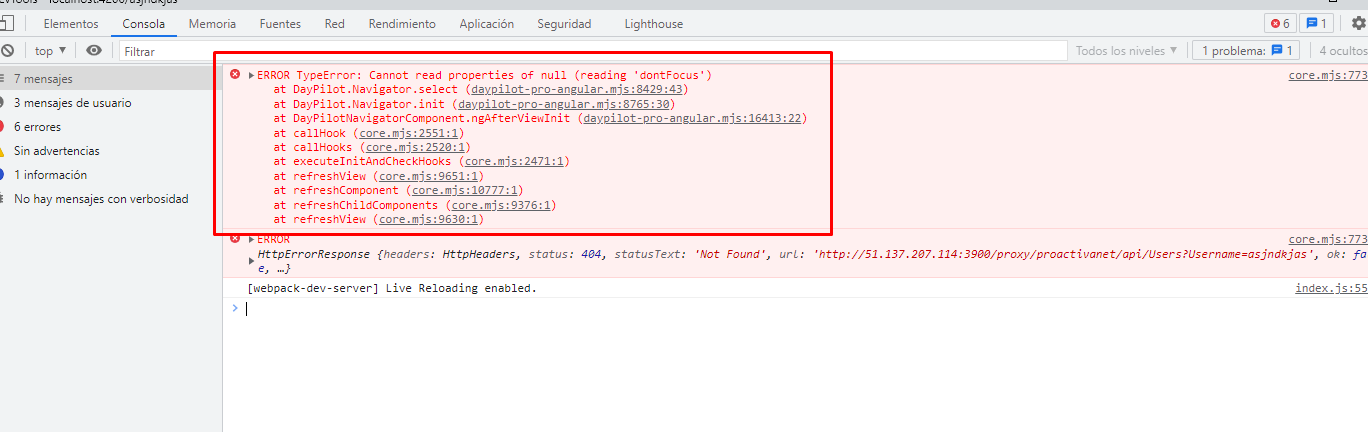Open source link core.mjs:2551:1
The width and height of the screenshot is (1368, 432).
click(407, 132)
